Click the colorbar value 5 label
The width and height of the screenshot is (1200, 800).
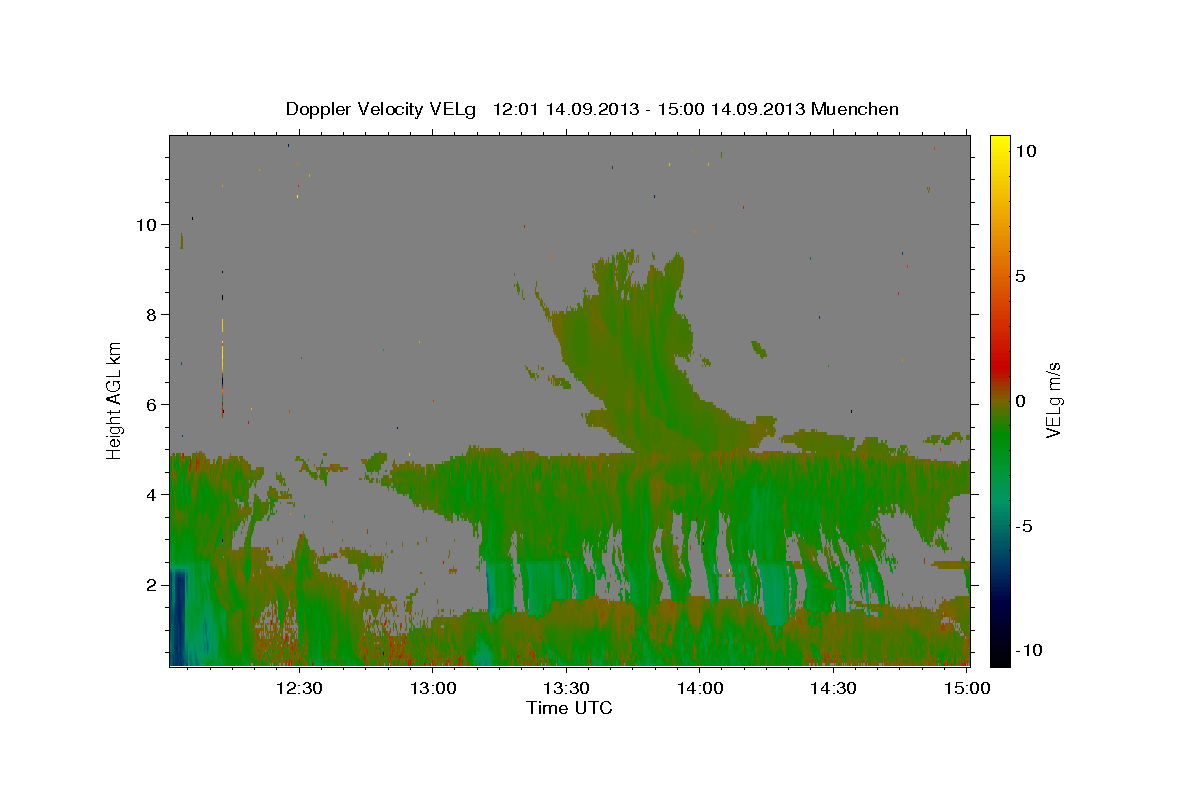1020,275
